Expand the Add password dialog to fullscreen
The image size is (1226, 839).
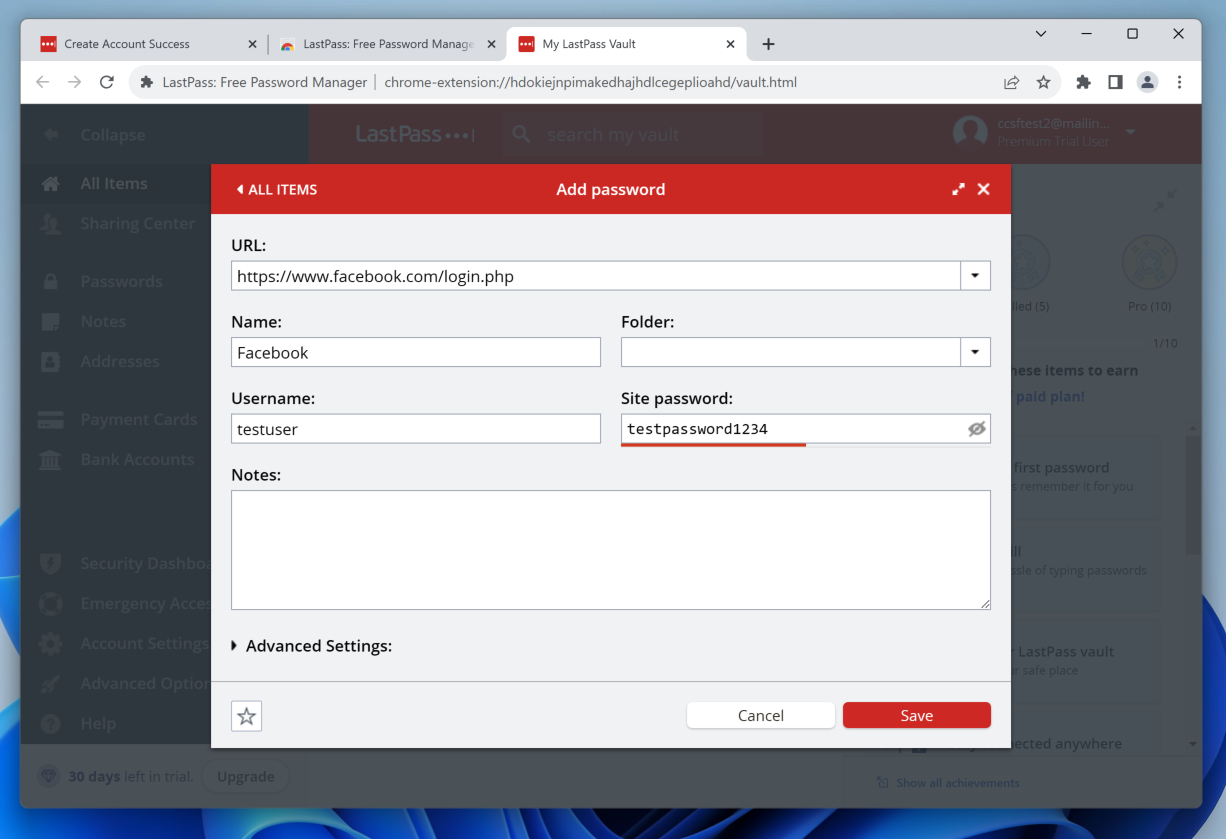click(958, 189)
